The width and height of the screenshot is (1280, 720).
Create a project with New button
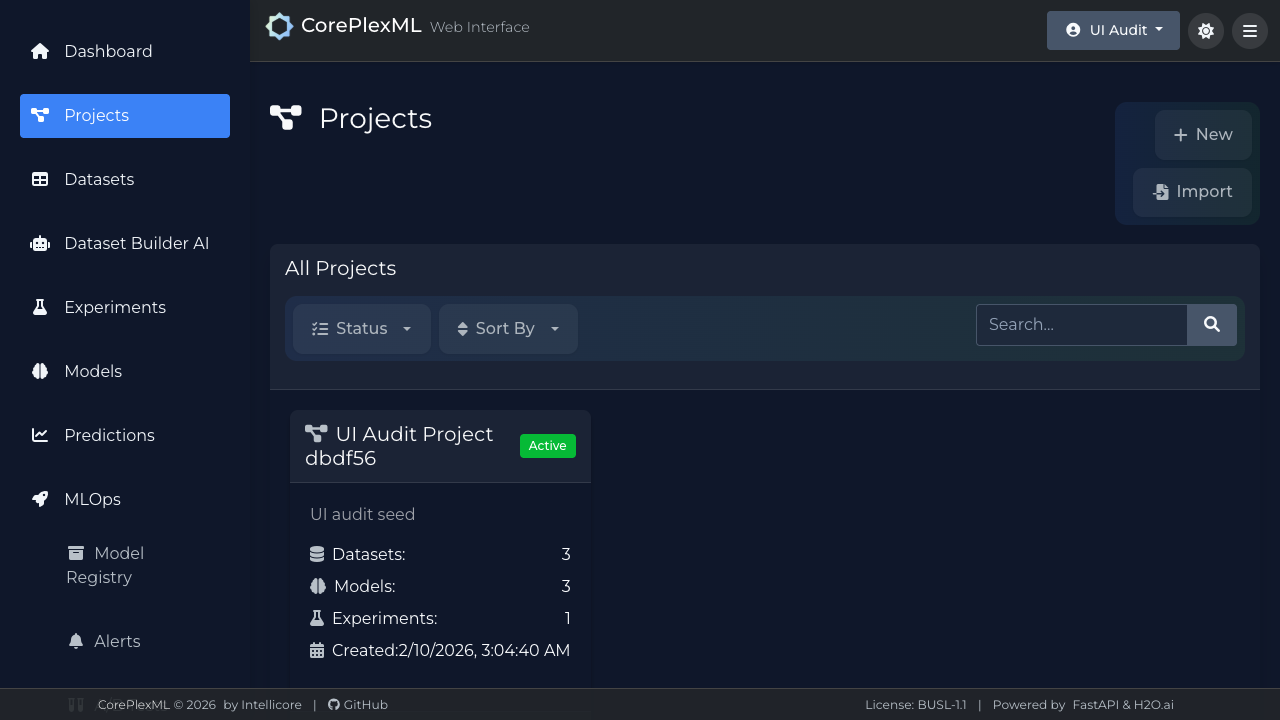coord(1203,135)
